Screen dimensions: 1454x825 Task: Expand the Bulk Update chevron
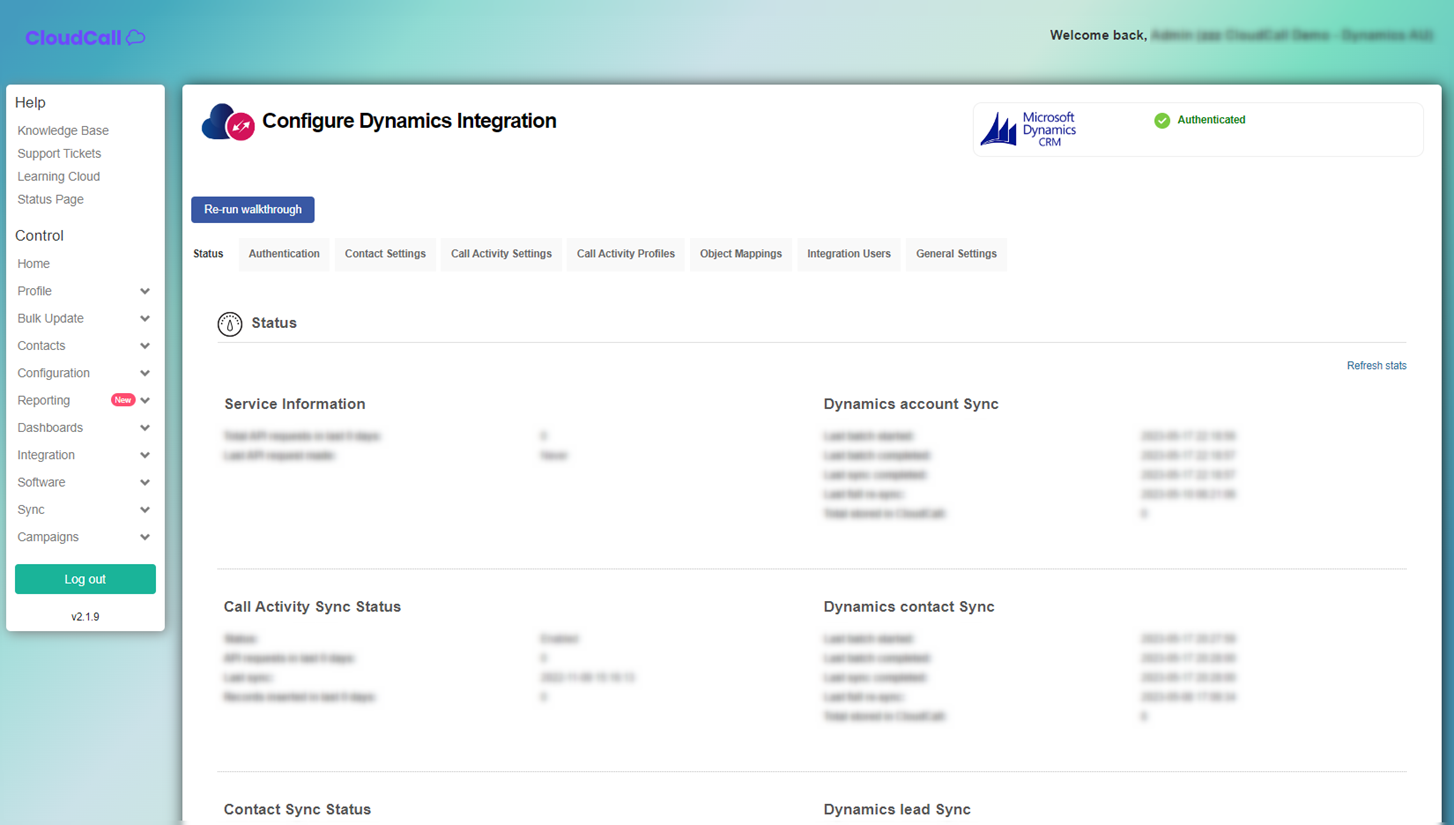145,318
